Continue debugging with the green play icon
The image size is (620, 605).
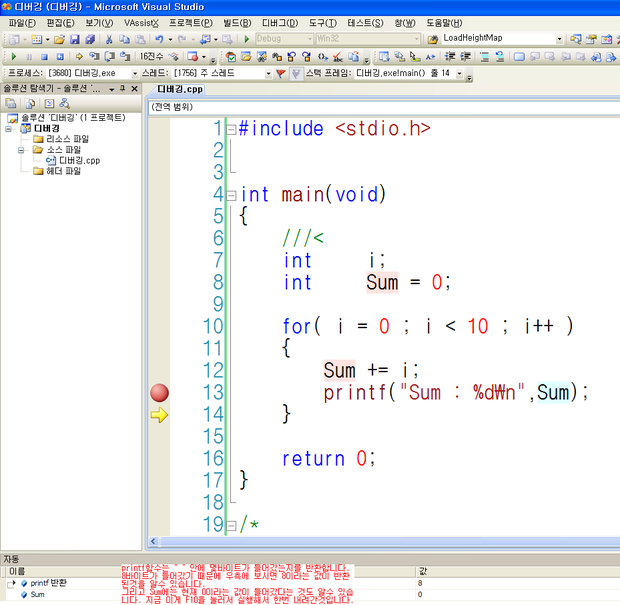tap(14, 57)
